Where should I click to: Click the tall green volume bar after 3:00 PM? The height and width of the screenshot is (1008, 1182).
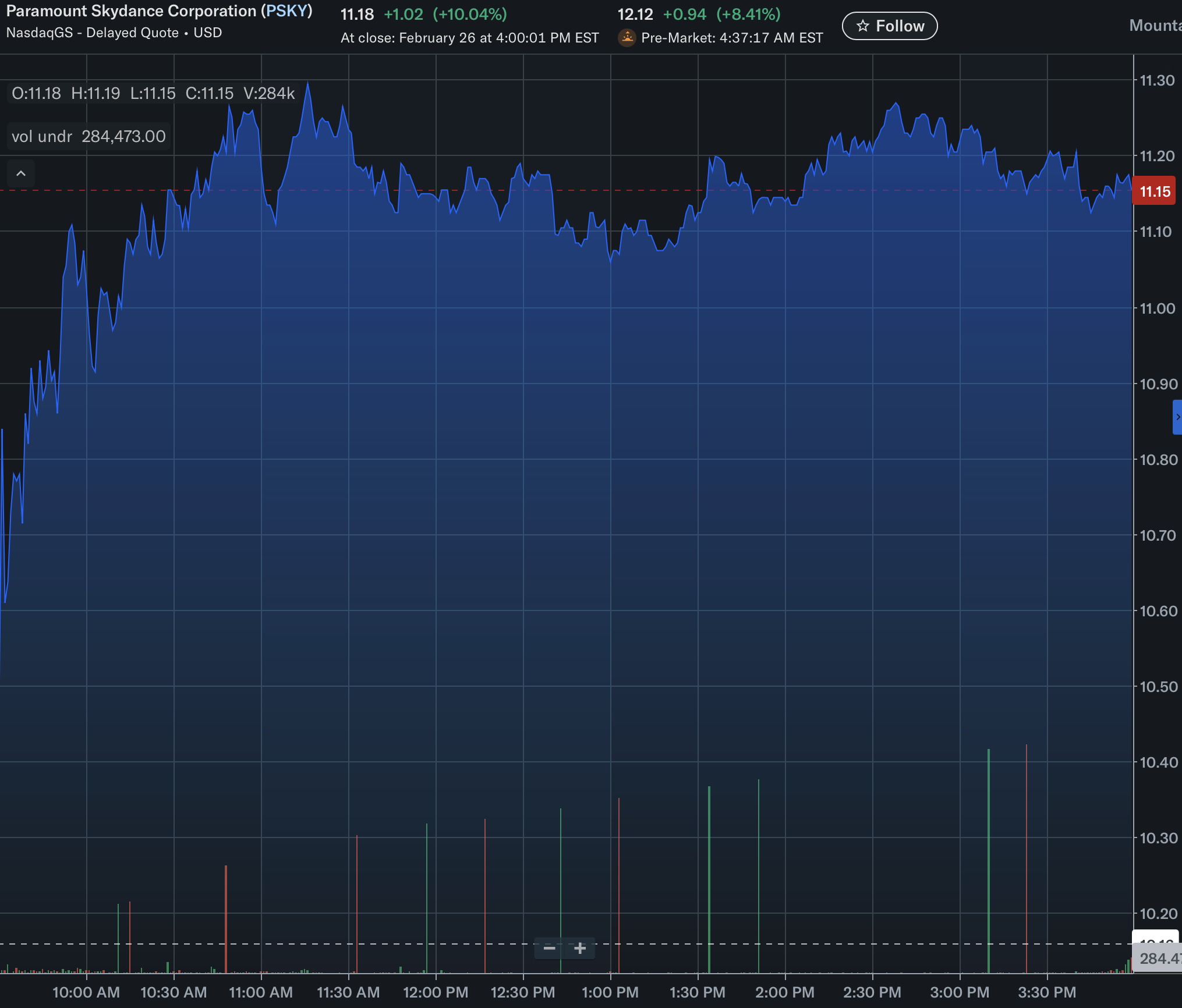(x=989, y=861)
